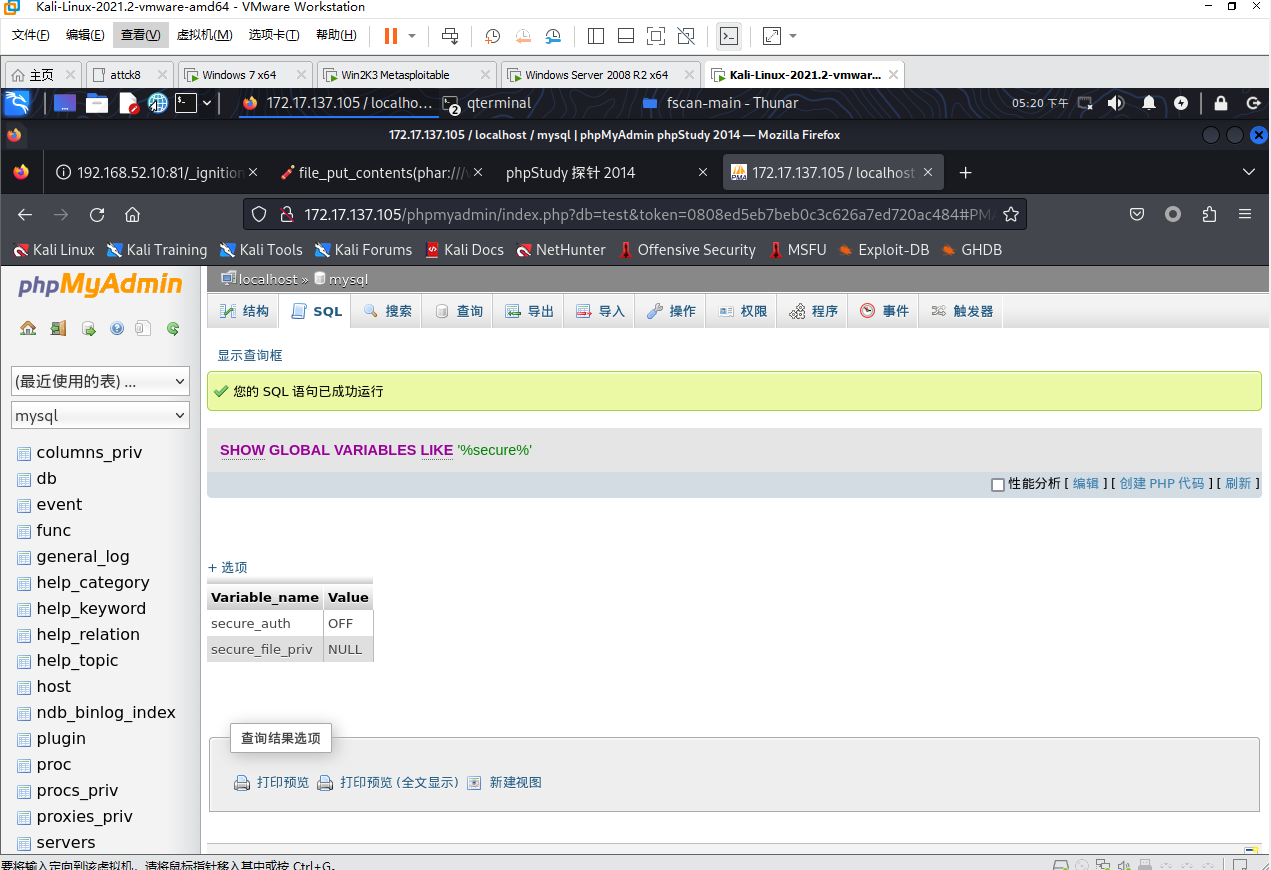The image size is (1271, 870).
Task: Bookmark this page with the star icon
Action: click(x=1011, y=214)
